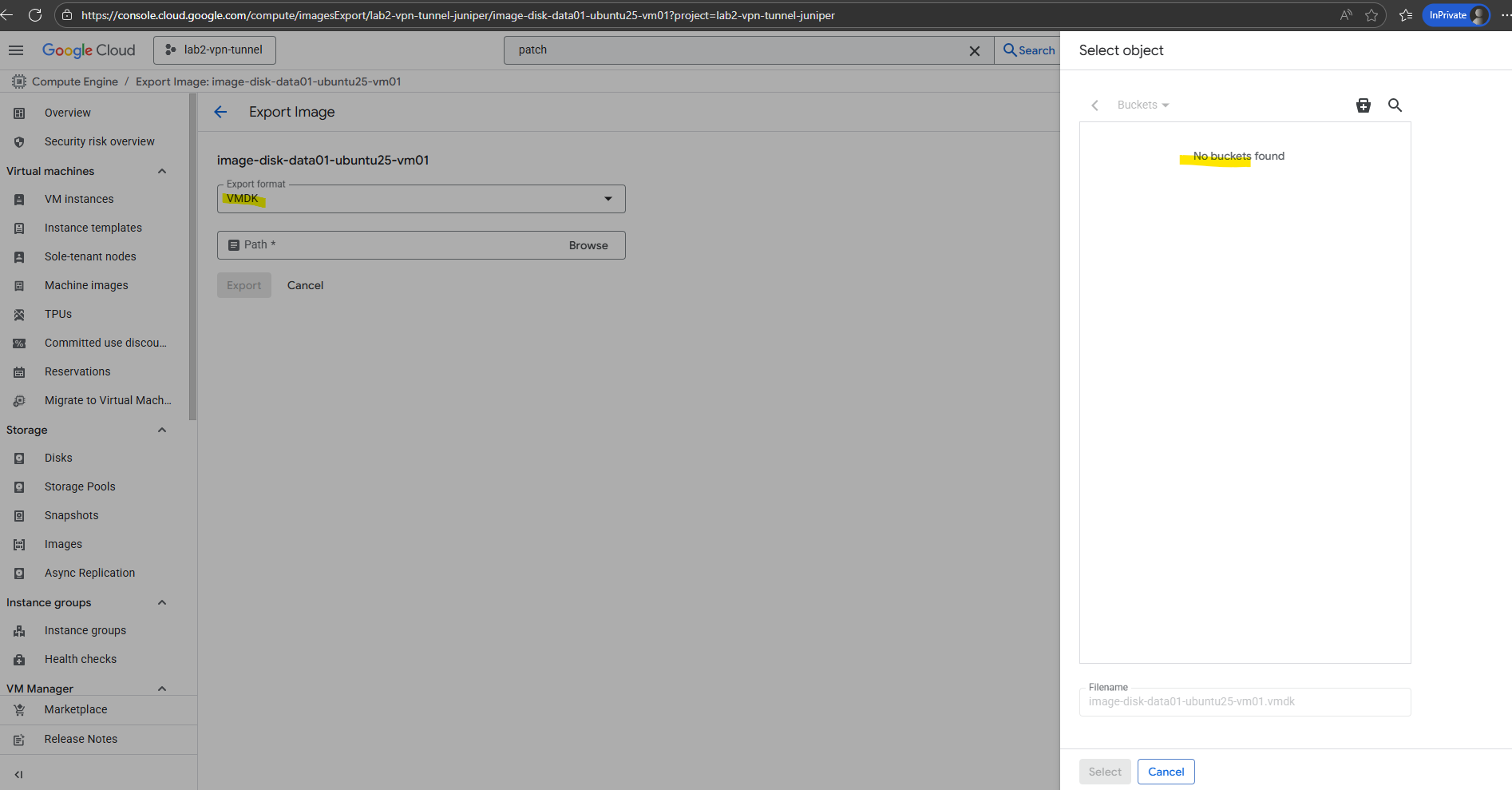Click the Read aloud icon
The image size is (1512, 790).
click(1346, 15)
